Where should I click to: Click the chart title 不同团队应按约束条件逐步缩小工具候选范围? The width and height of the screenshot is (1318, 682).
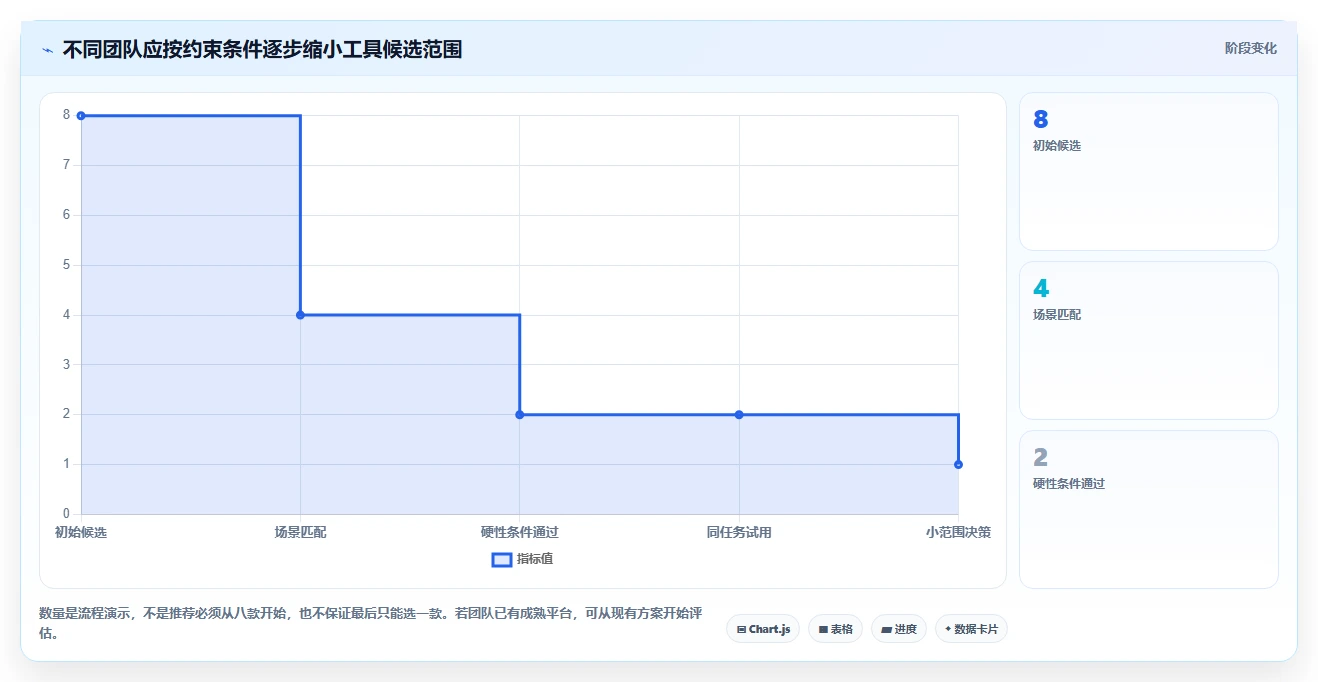pyautogui.click(x=262, y=49)
